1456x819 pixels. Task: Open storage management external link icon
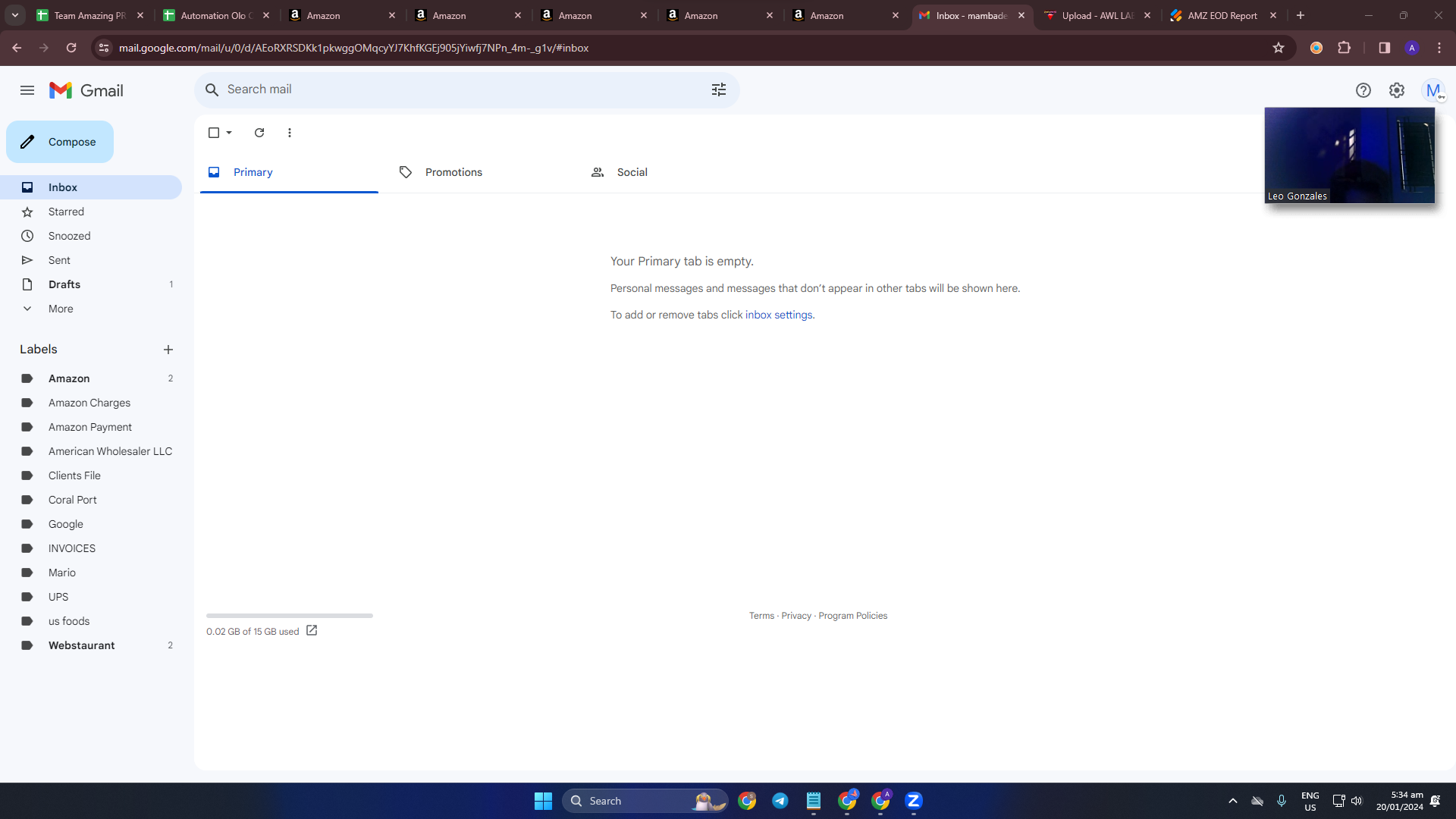[312, 631]
